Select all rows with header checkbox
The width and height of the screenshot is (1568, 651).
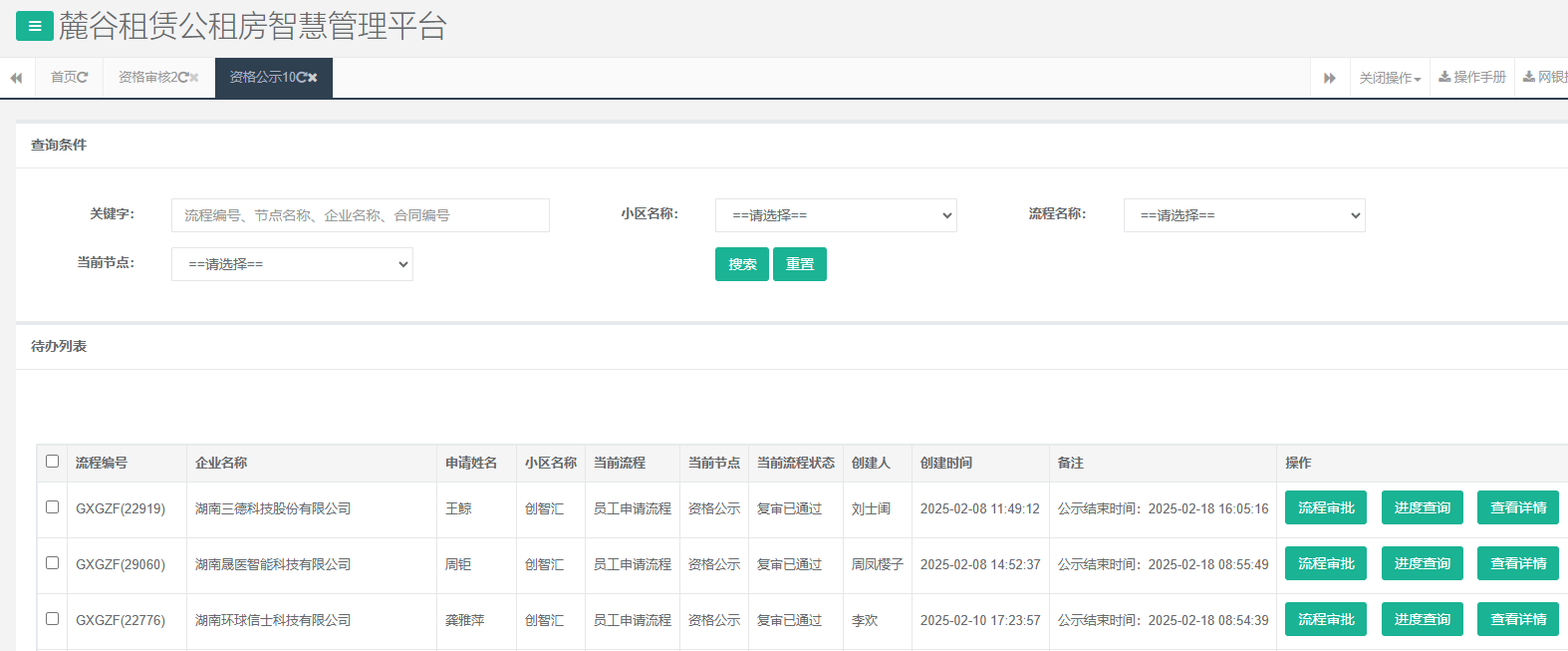(x=53, y=462)
